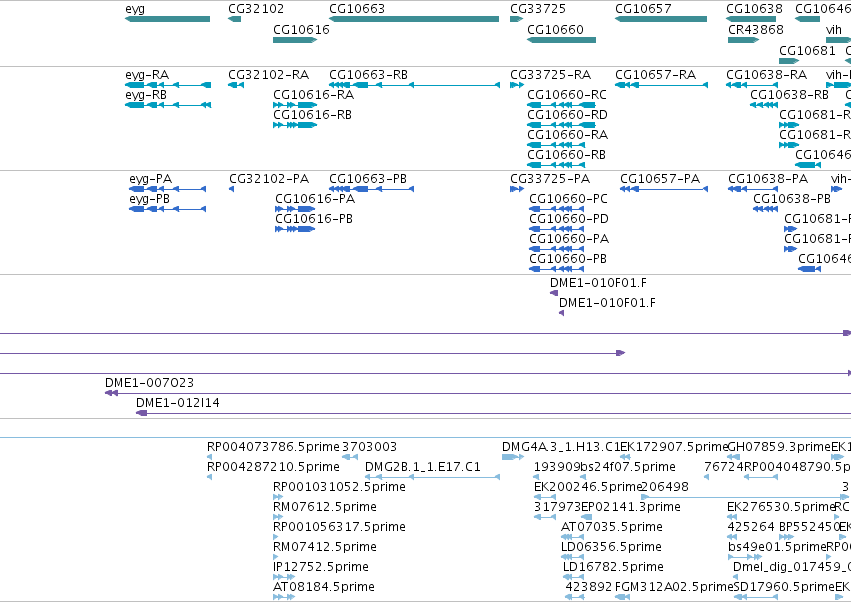Image resolution: width=851 pixels, height=602 pixels.
Task: Click the CG33725 gene label
Action: [538, 9]
